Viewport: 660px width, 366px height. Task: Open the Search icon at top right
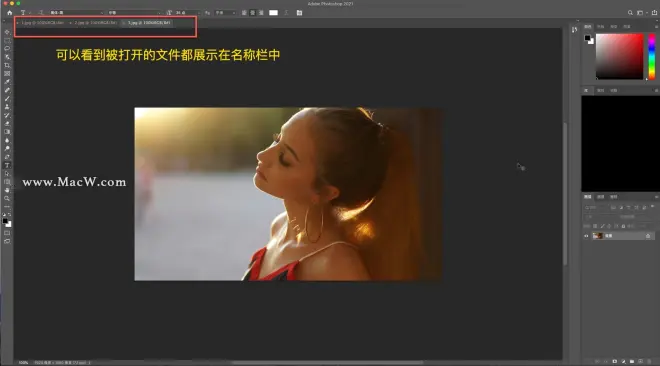click(630, 13)
